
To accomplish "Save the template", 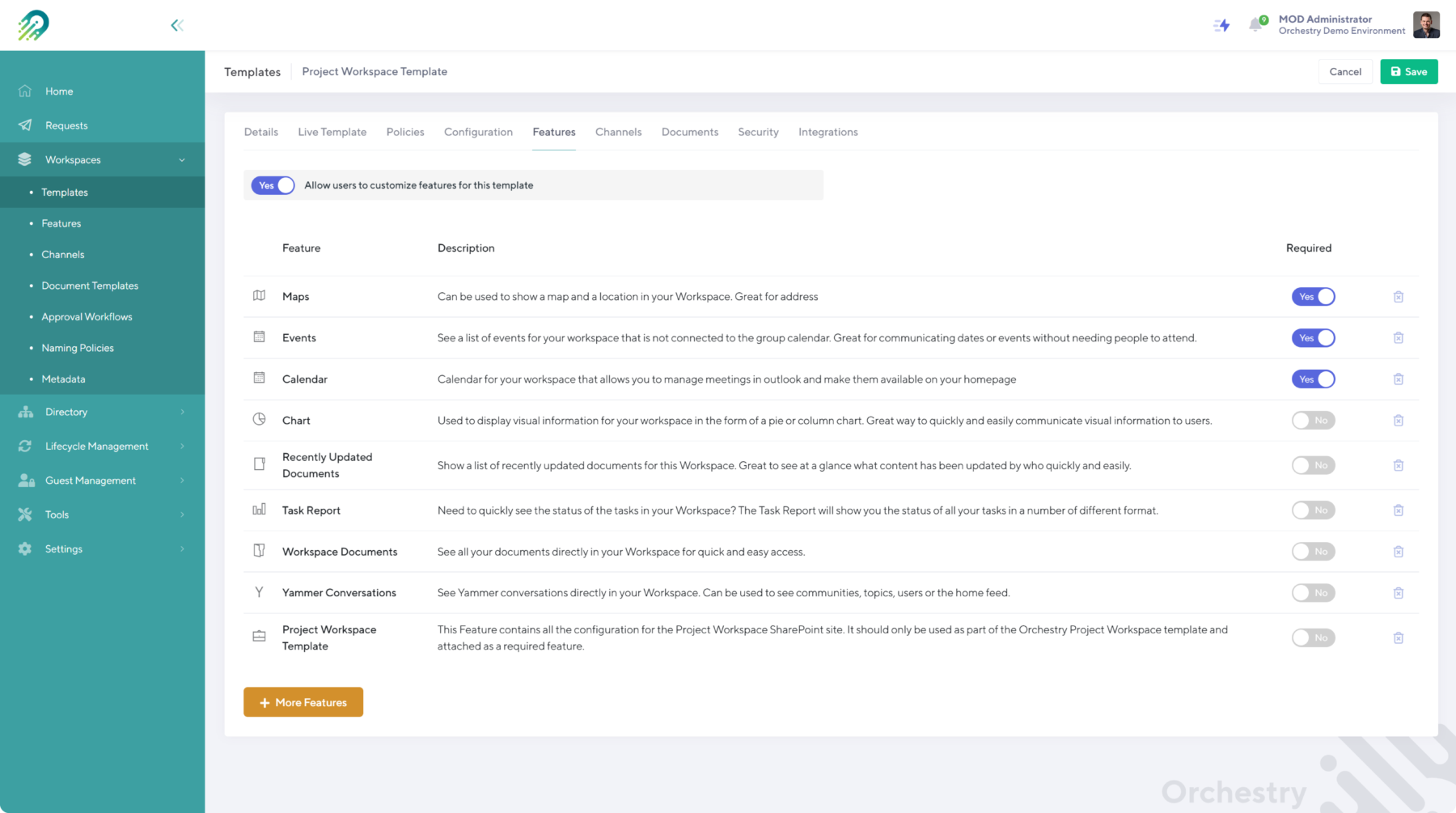I will point(1408,72).
